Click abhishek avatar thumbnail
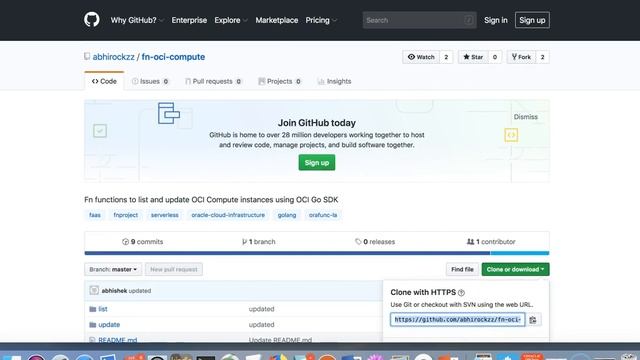Viewport: 640px width, 360px height. click(x=94, y=290)
